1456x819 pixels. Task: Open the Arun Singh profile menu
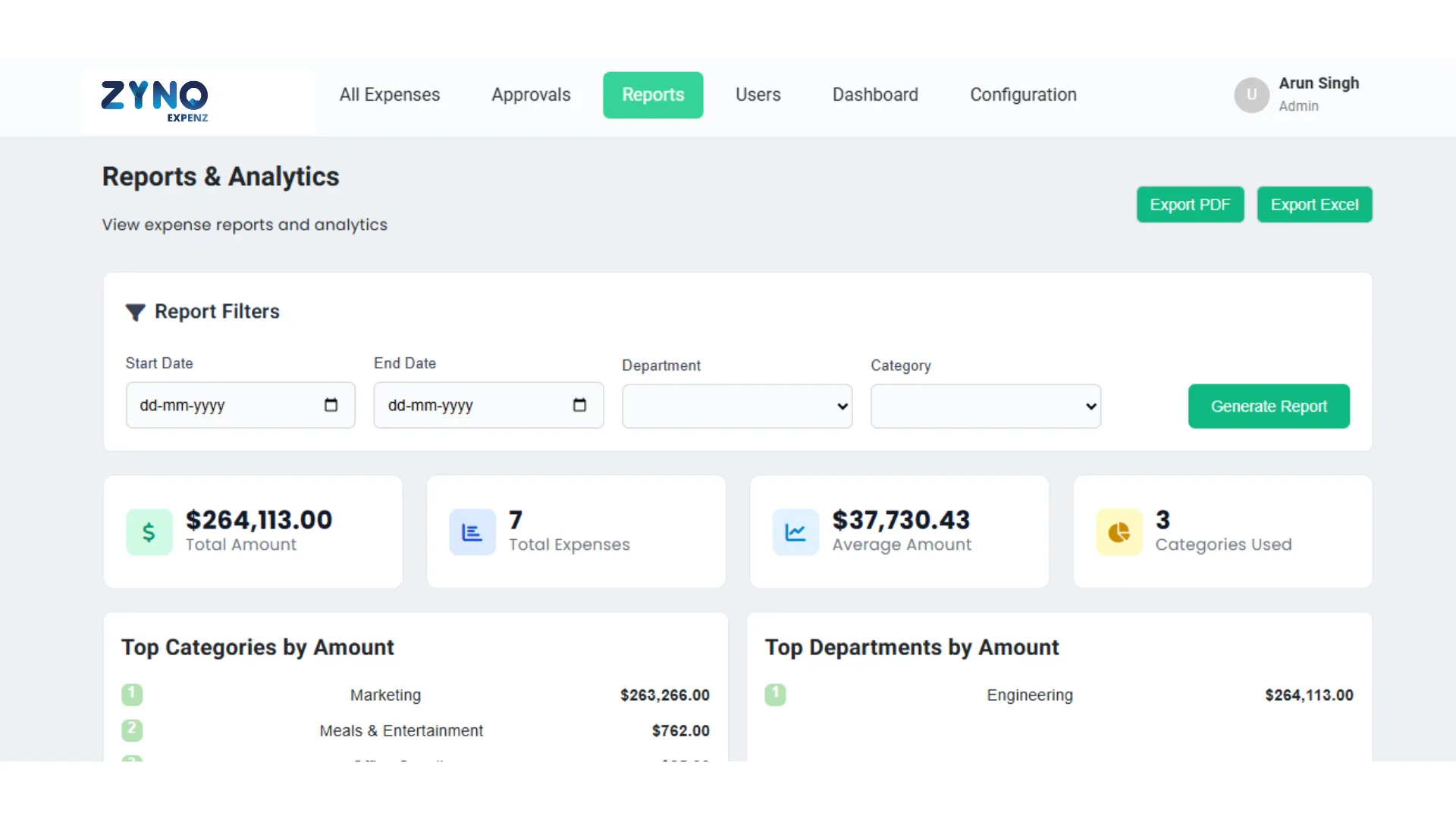point(1318,94)
